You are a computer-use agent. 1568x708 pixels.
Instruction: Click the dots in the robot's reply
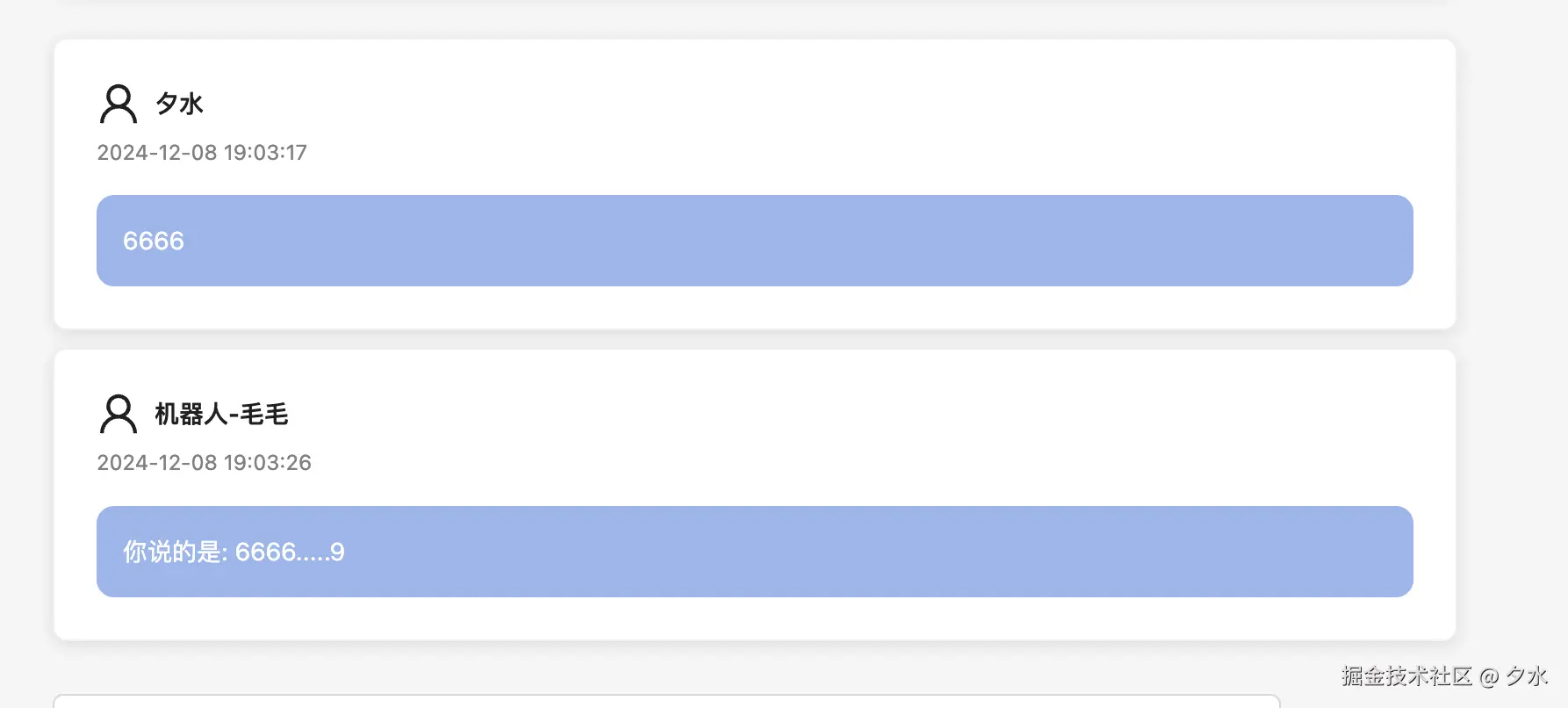pos(313,556)
